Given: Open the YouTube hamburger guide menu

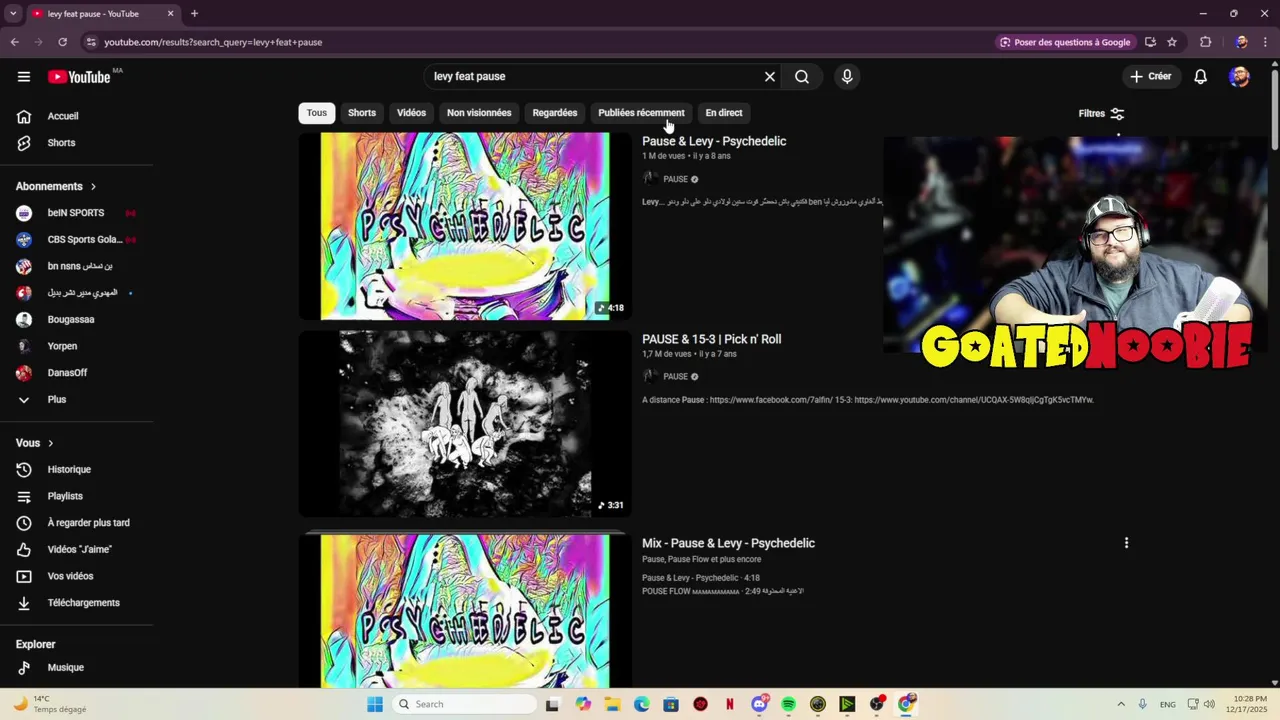Looking at the screenshot, I should pyautogui.click(x=24, y=76).
